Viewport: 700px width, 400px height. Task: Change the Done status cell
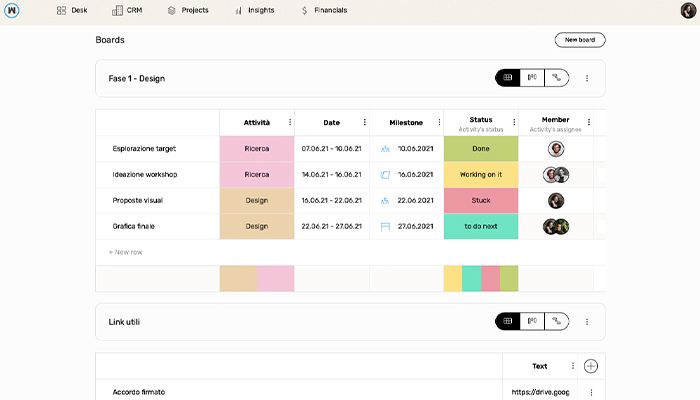pyautogui.click(x=481, y=149)
